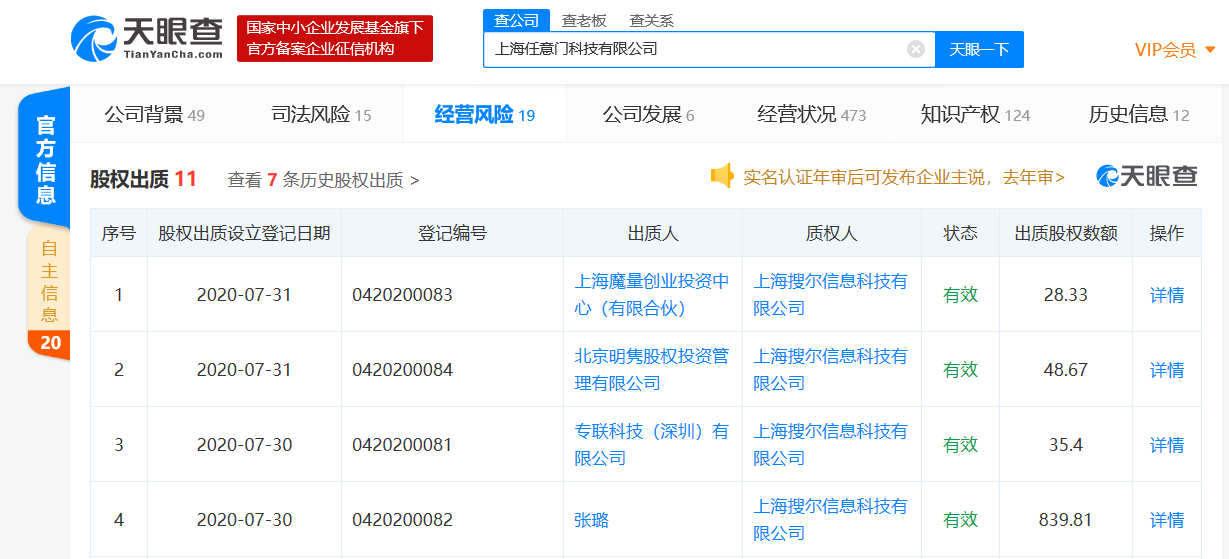Clear the search box with X icon

(915, 49)
